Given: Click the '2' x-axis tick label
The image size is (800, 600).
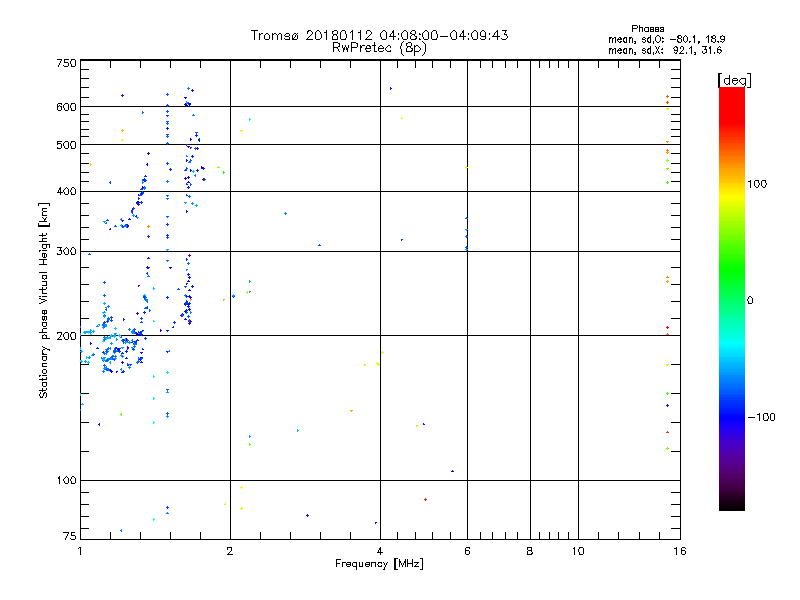Looking at the screenshot, I should pyautogui.click(x=230, y=551).
